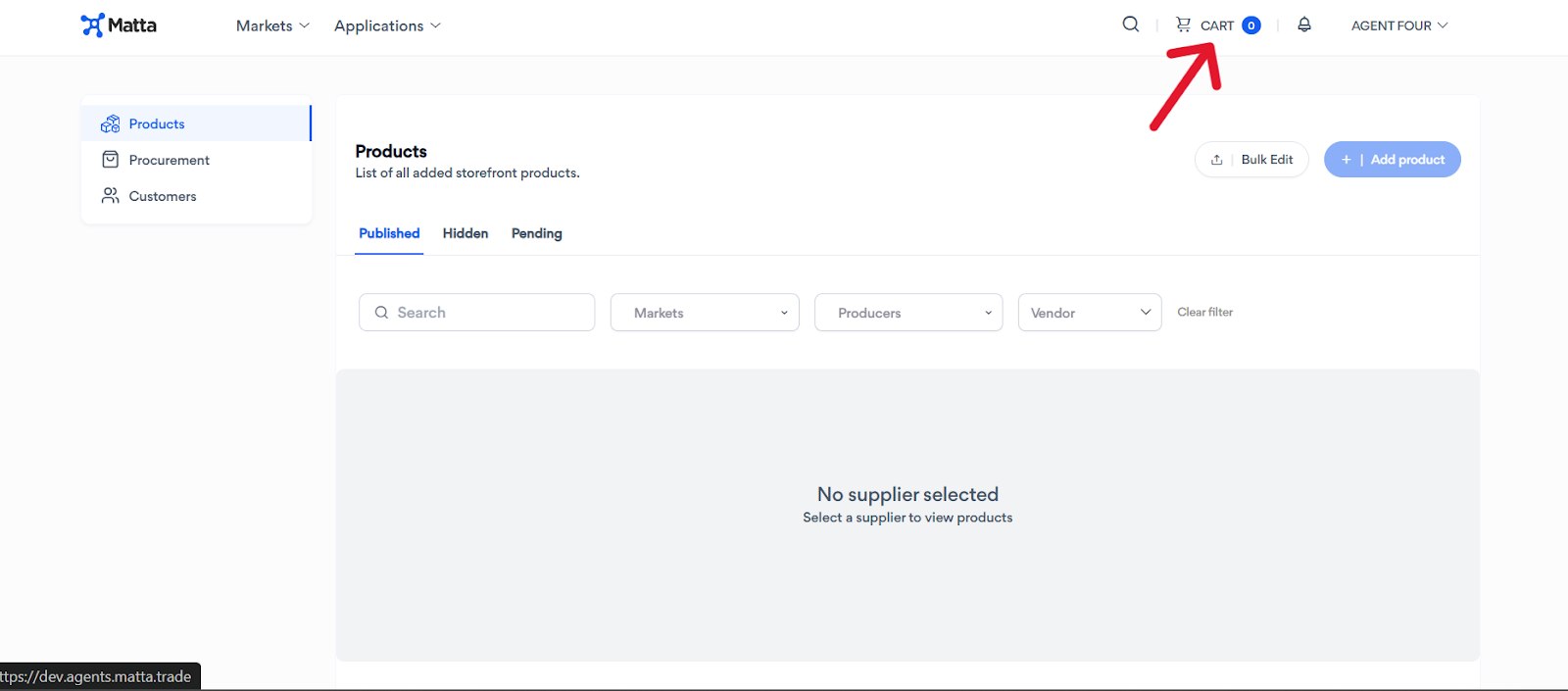Click the cart count badge showing 0
This screenshot has height=691, width=1568.
1251,25
